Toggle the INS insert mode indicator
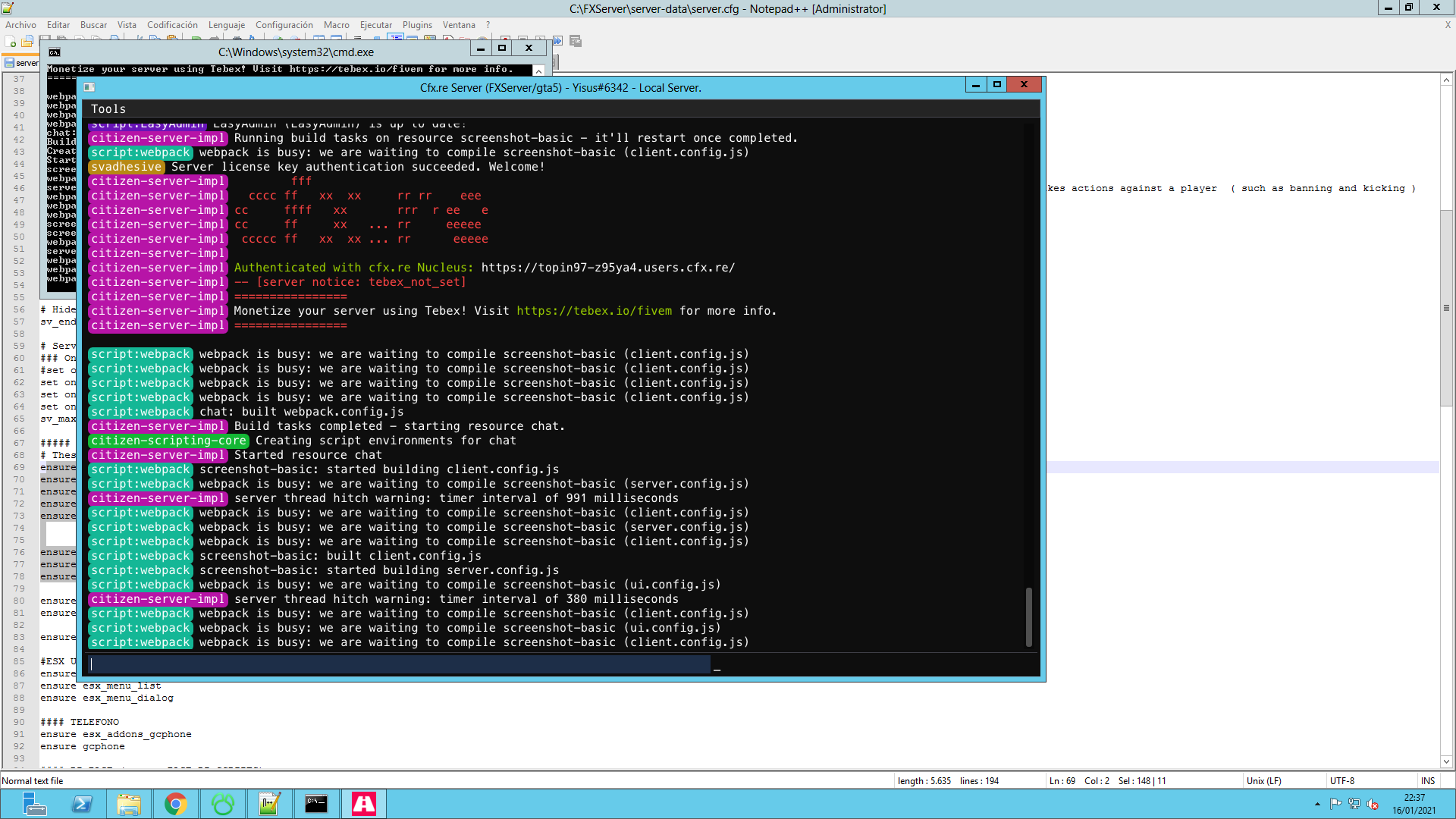The height and width of the screenshot is (819, 1456). point(1428,781)
